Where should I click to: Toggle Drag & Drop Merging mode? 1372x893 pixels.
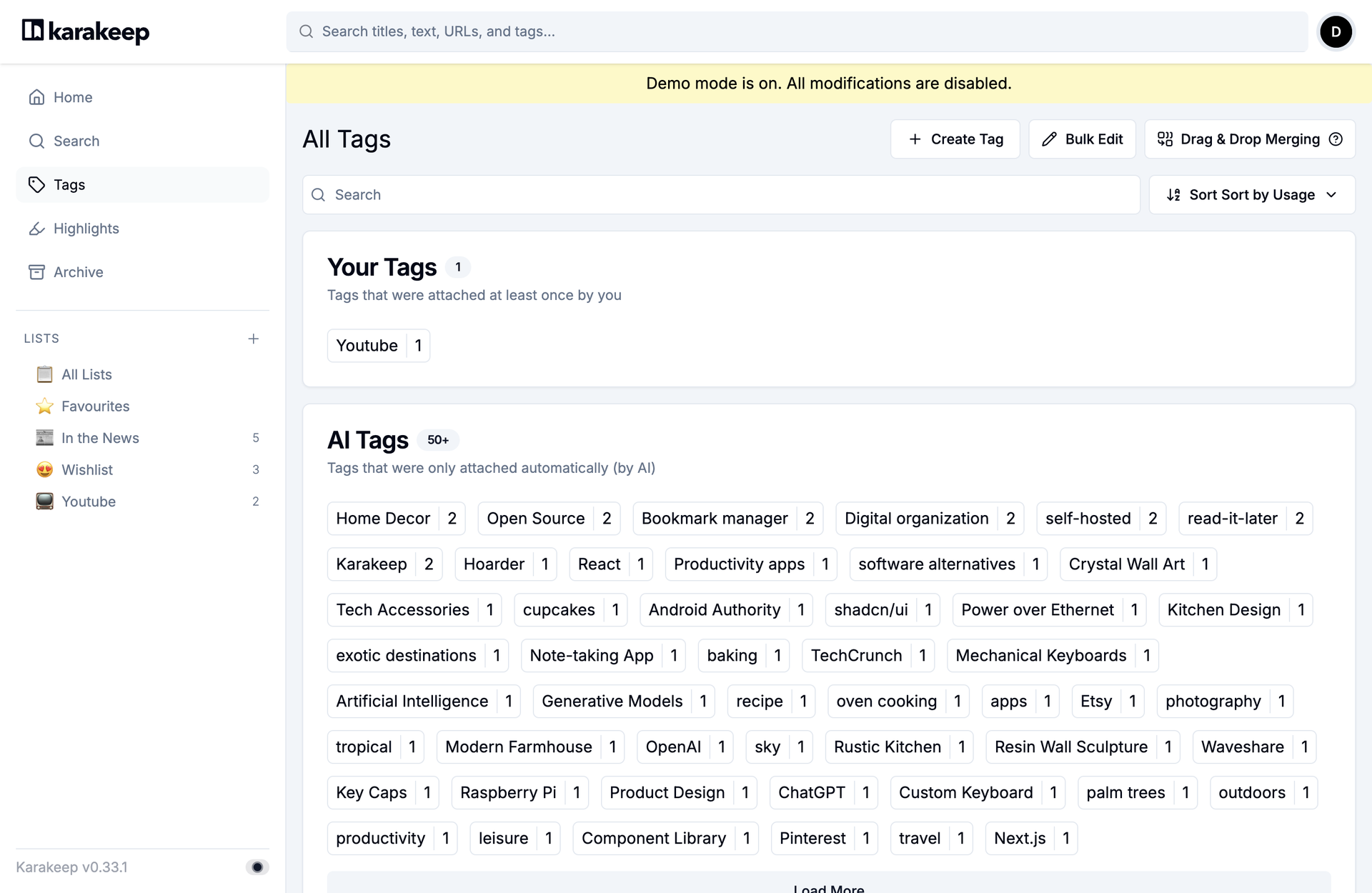[x=1250, y=139]
